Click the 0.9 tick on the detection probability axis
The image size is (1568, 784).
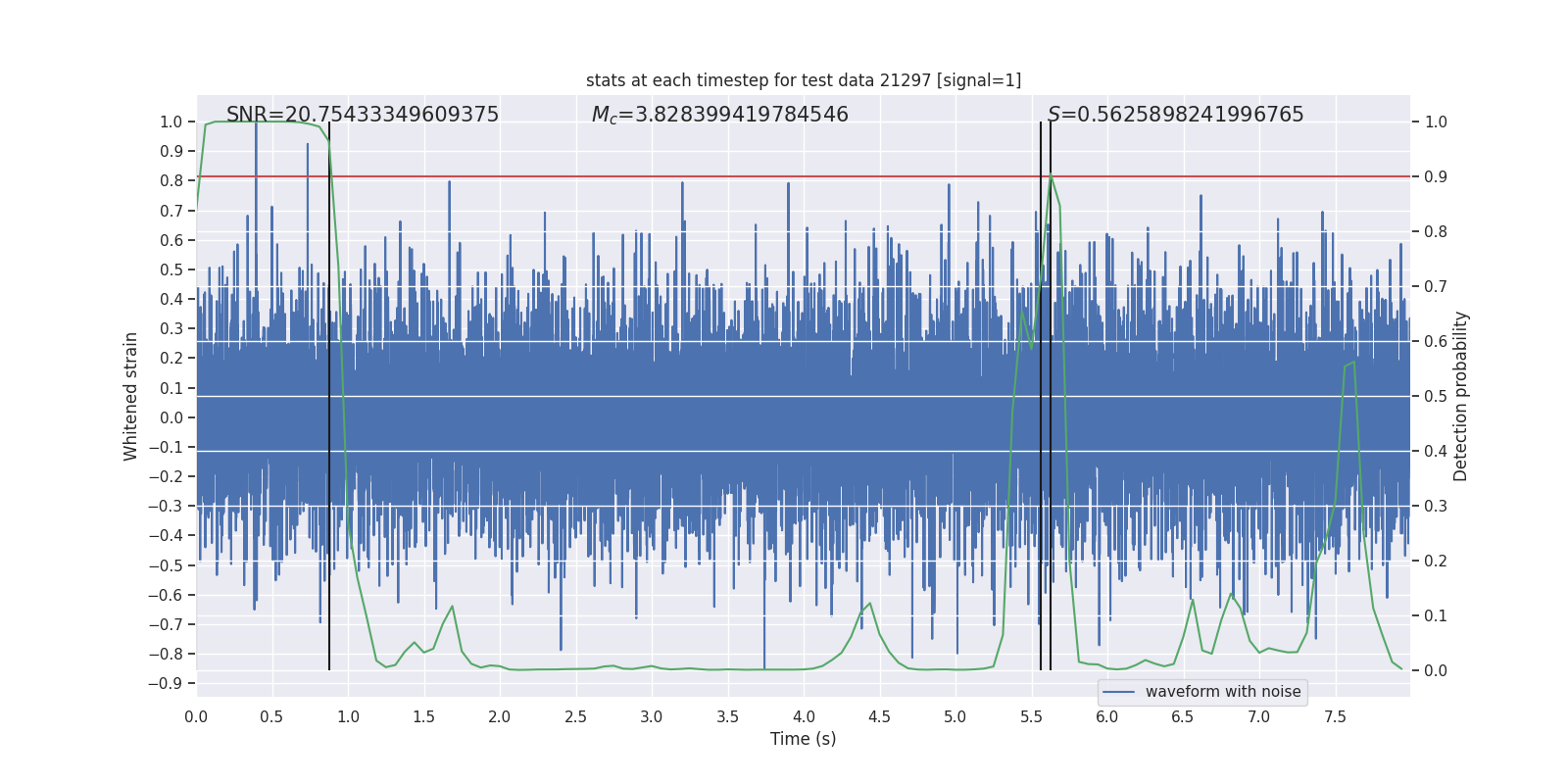1436,177
